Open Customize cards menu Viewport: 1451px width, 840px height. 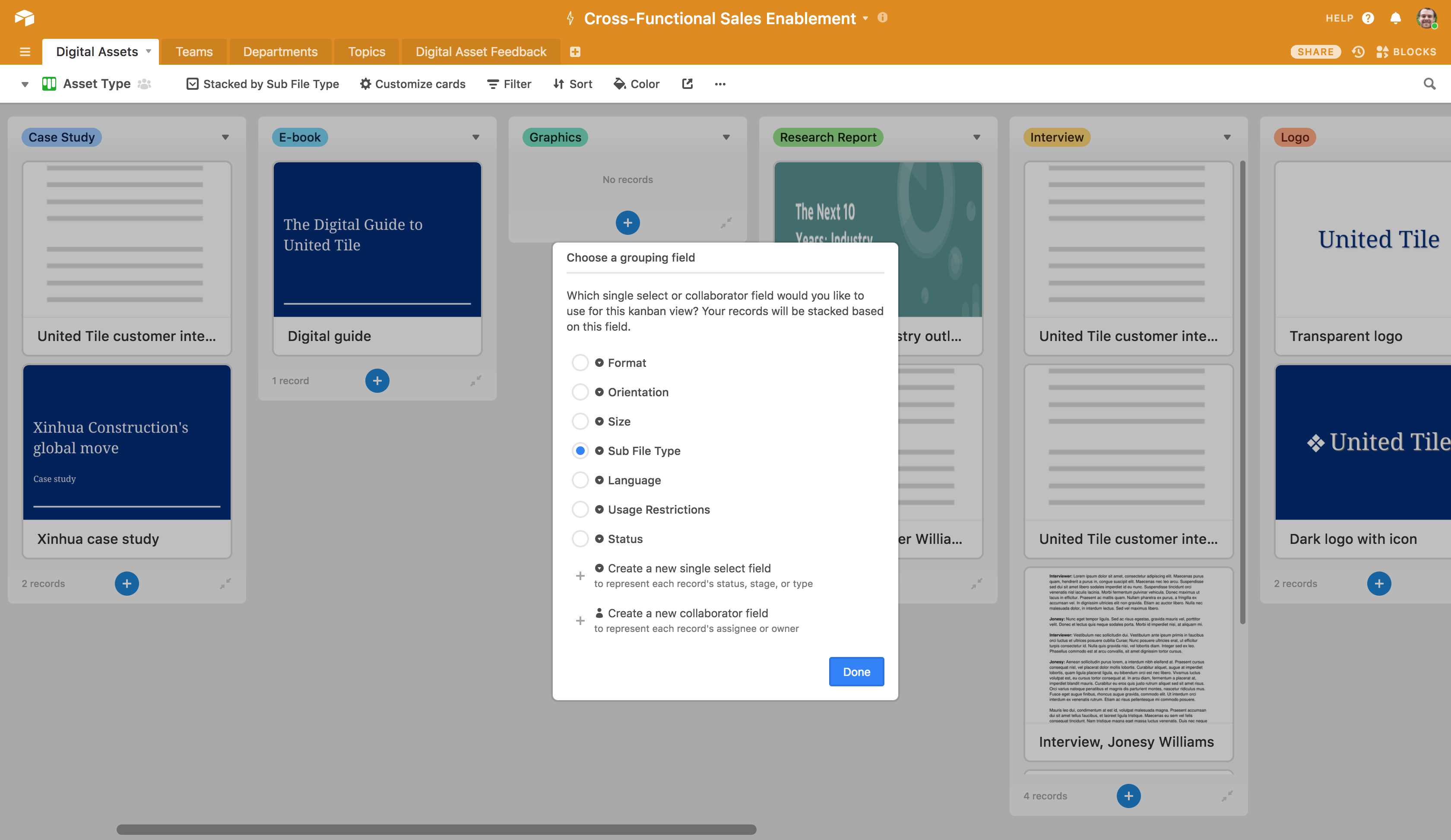pyautogui.click(x=413, y=84)
